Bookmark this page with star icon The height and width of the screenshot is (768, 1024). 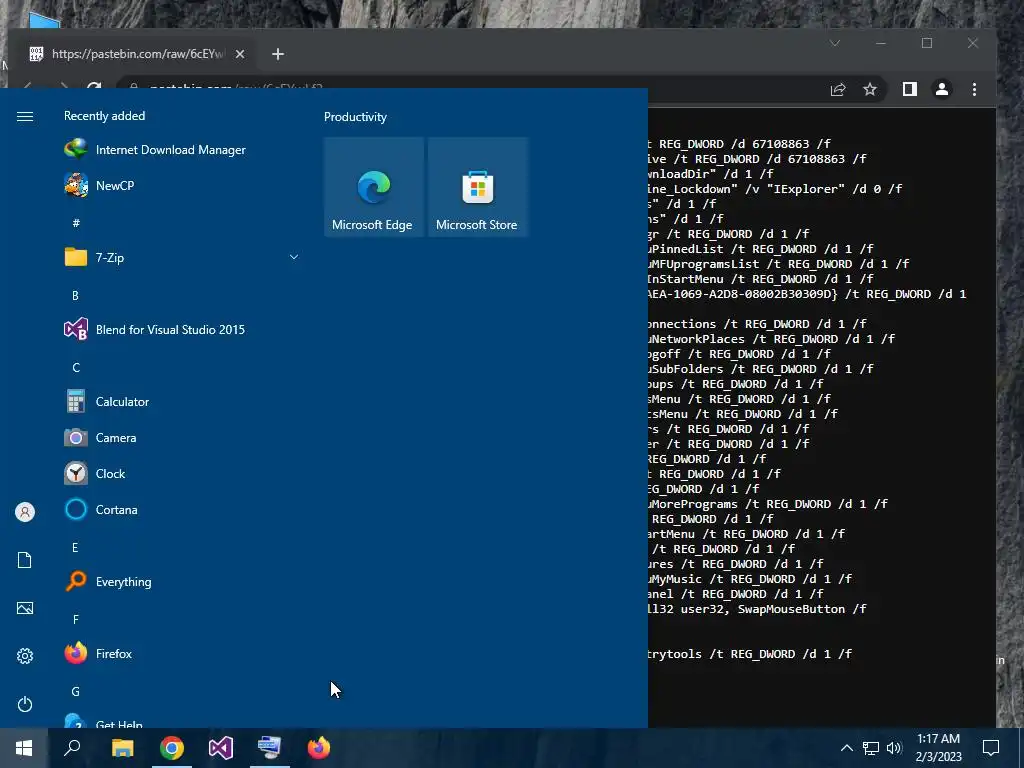pos(870,89)
